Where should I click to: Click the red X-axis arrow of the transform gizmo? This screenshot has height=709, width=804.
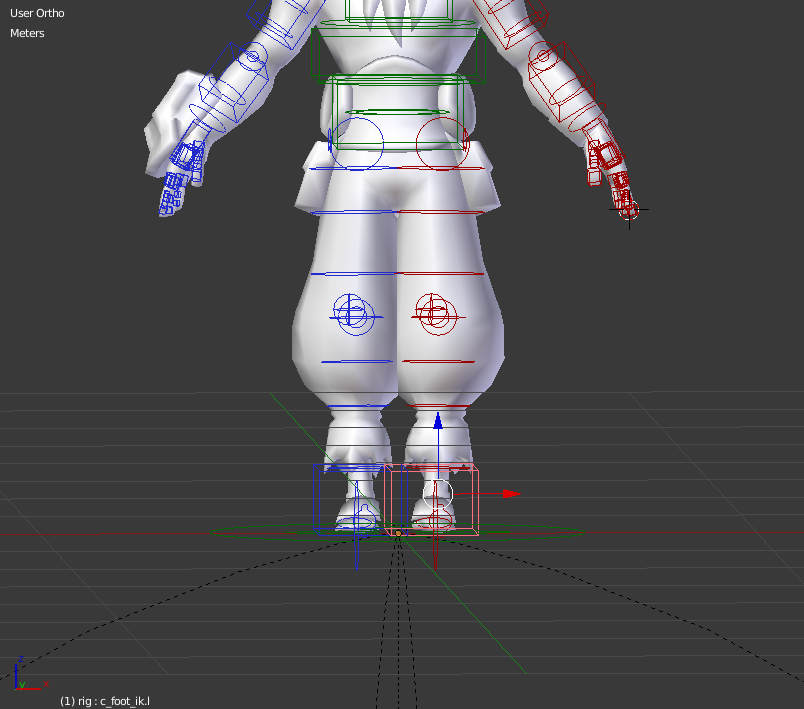tap(511, 494)
